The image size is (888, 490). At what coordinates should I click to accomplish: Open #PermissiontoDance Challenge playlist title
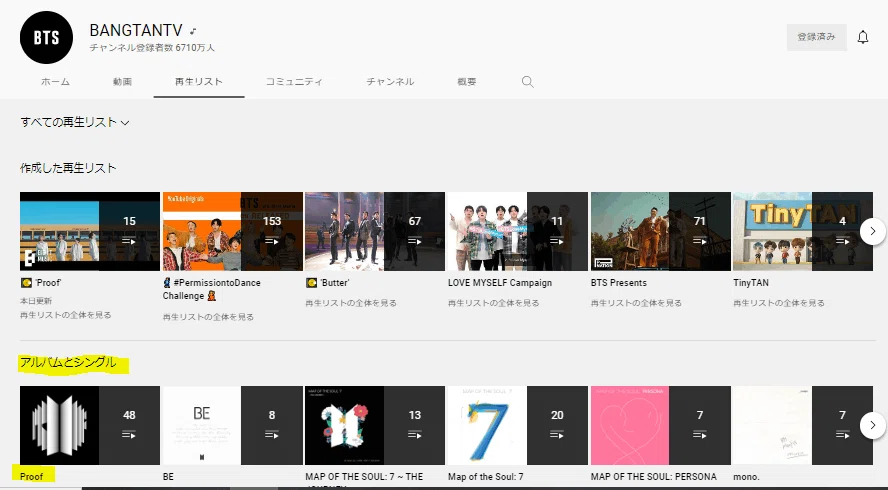click(x=212, y=289)
